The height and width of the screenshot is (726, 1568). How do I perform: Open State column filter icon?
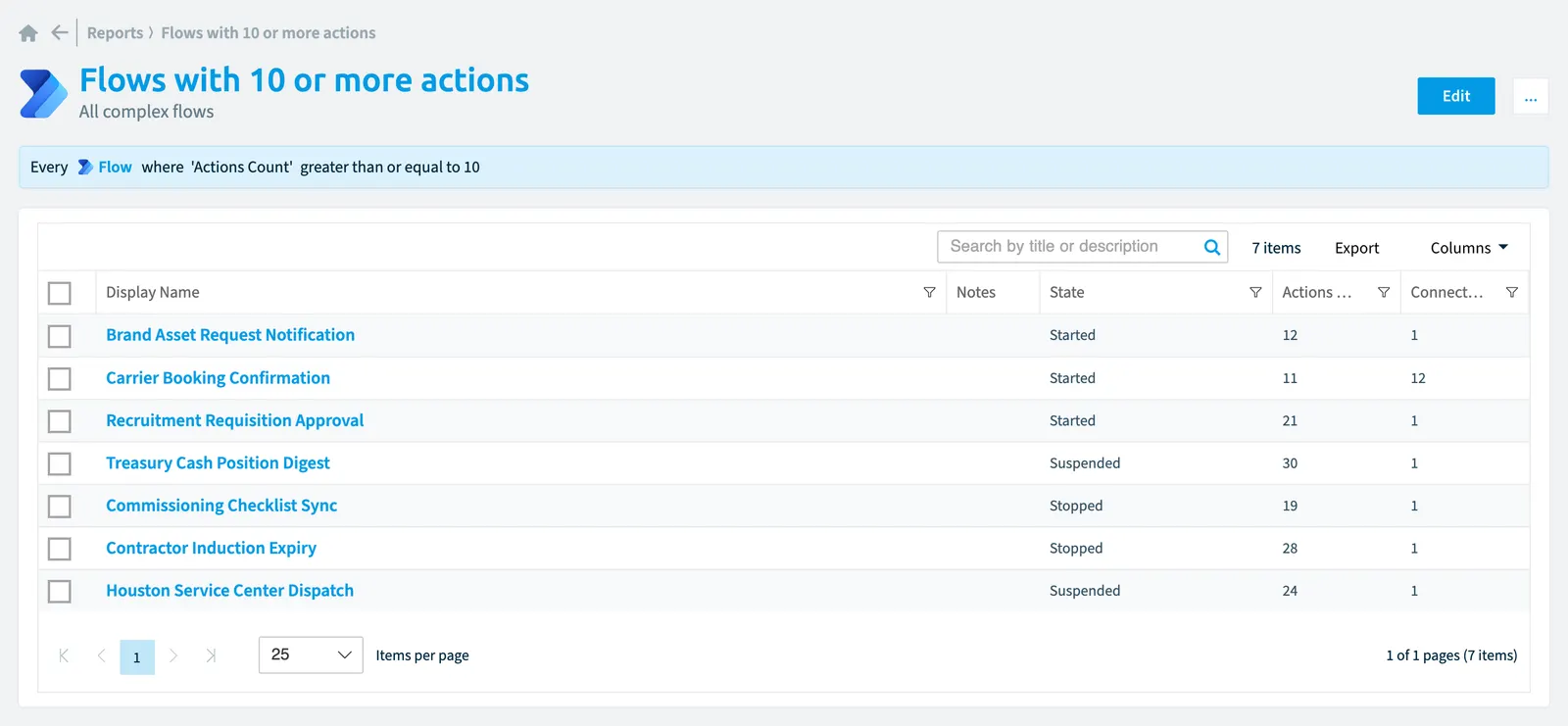(x=1255, y=292)
